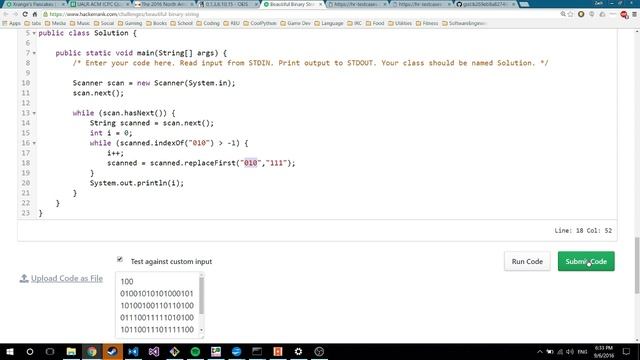Click the "System.out.println(i);" code line
The image size is (640, 360).
137,183
